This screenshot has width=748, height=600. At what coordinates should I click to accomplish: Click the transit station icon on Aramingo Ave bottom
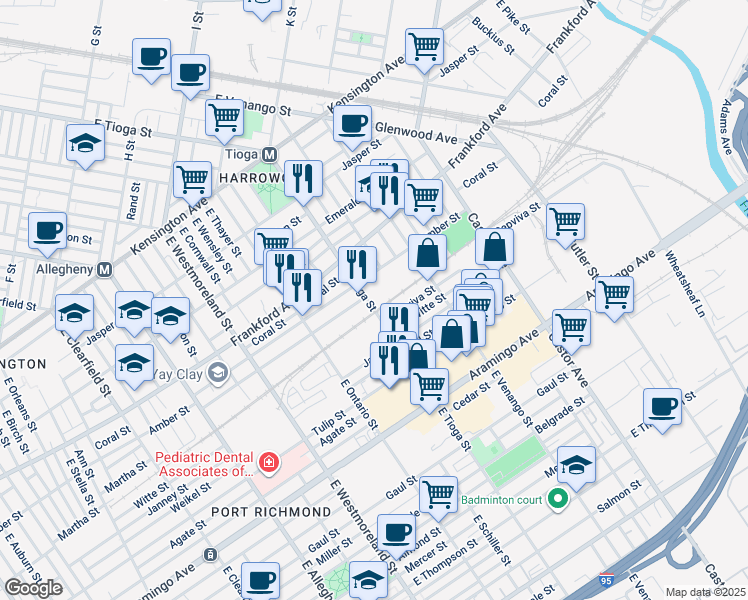[210, 555]
